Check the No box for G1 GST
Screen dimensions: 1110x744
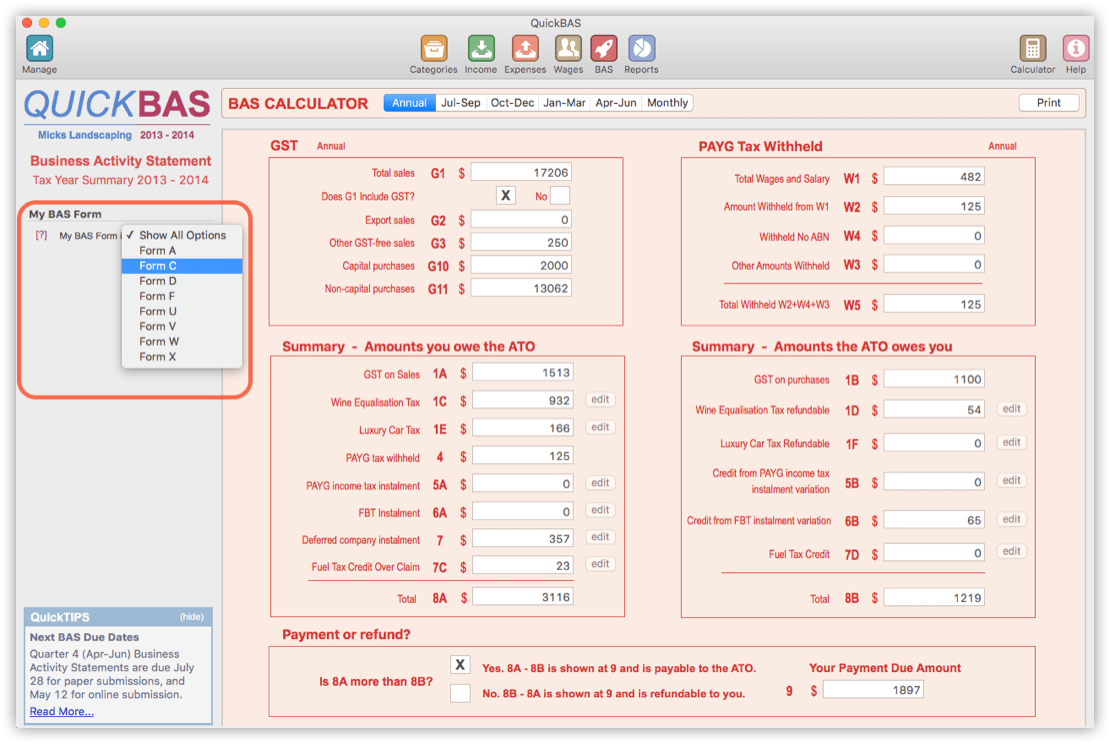560,195
